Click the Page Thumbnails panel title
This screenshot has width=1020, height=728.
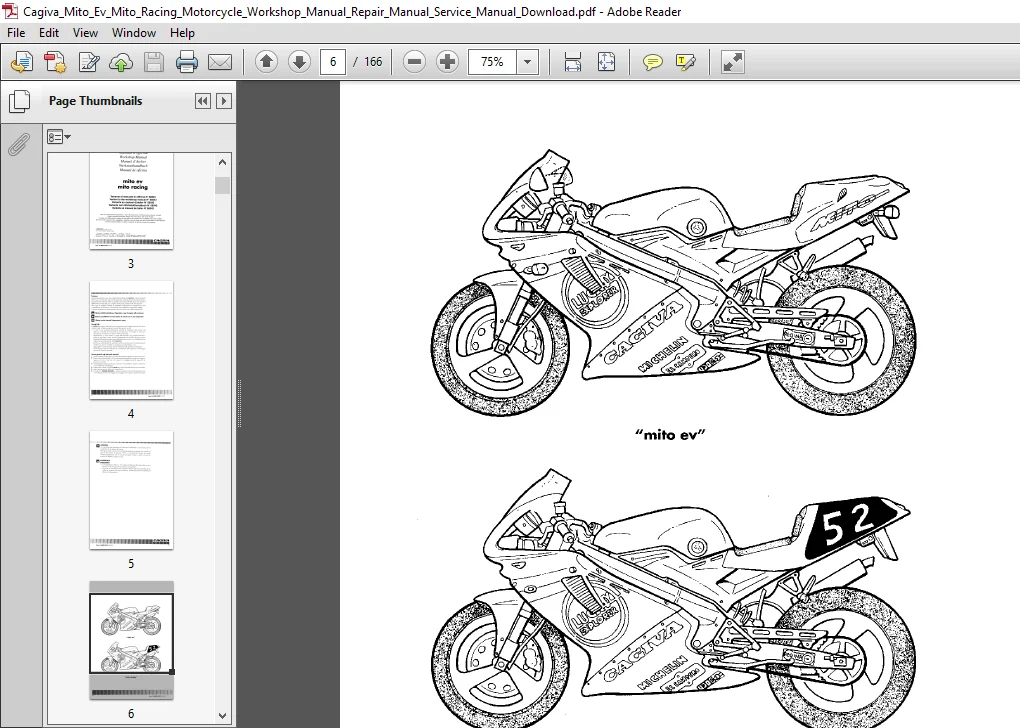click(x=96, y=101)
